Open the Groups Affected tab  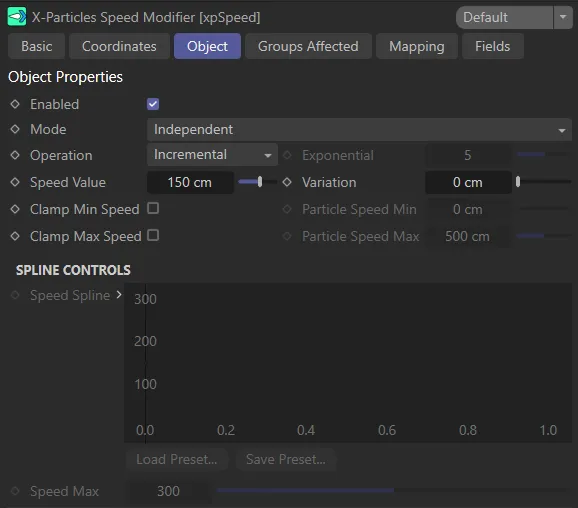click(x=308, y=46)
